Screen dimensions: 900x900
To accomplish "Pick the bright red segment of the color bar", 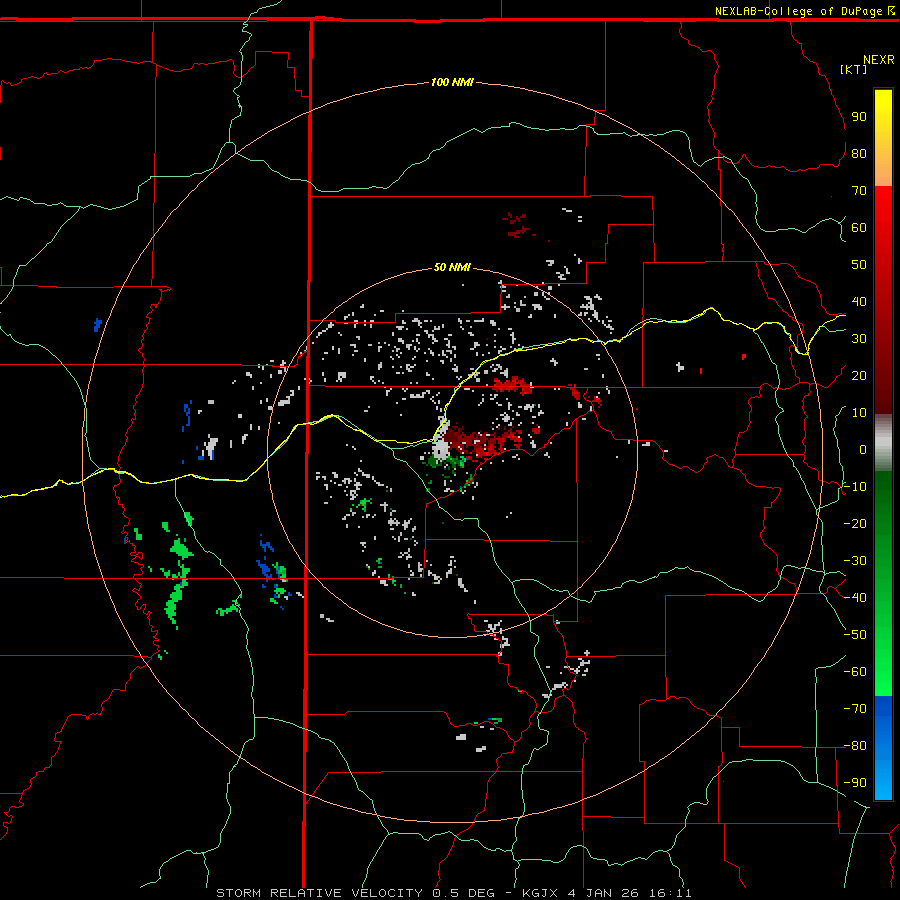I will pyautogui.click(x=883, y=241).
